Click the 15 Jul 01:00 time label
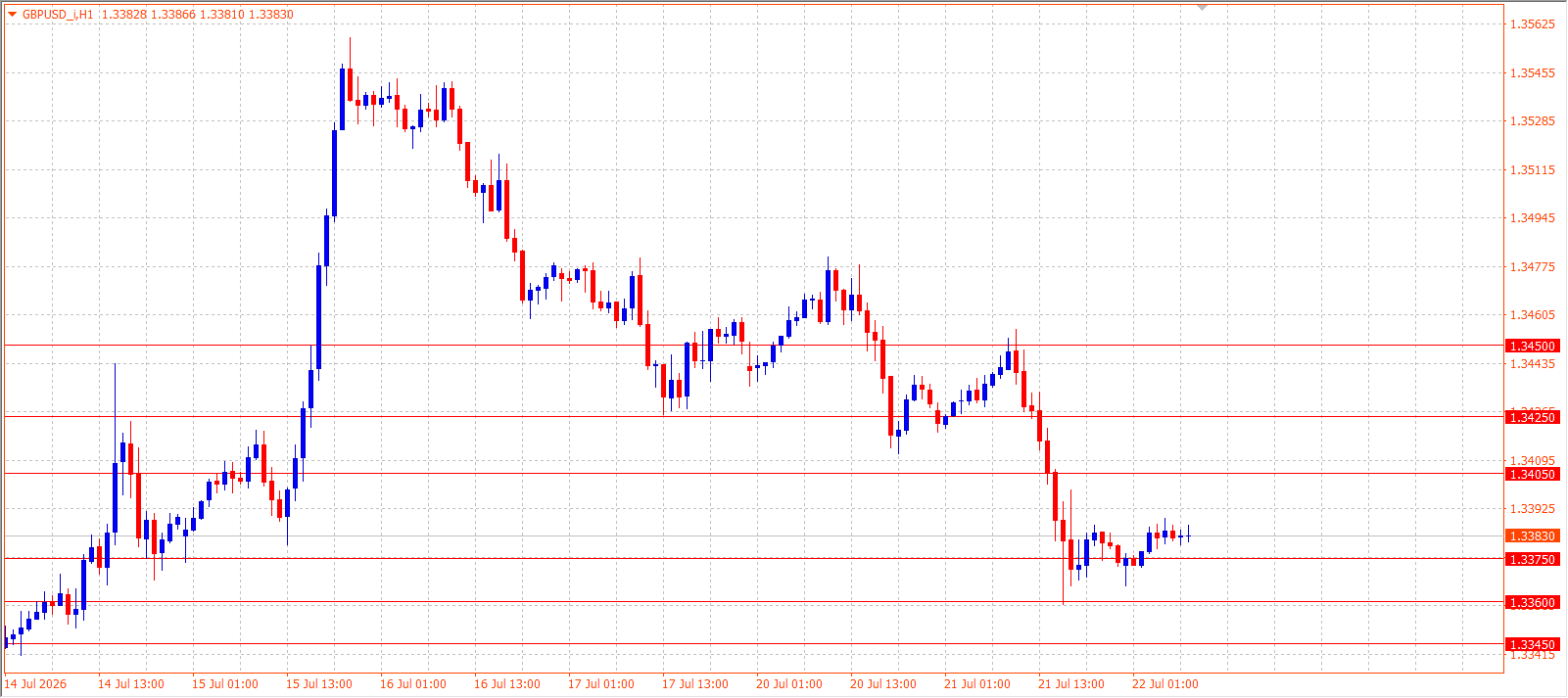Screen dimensions: 1568x698 click(225, 684)
